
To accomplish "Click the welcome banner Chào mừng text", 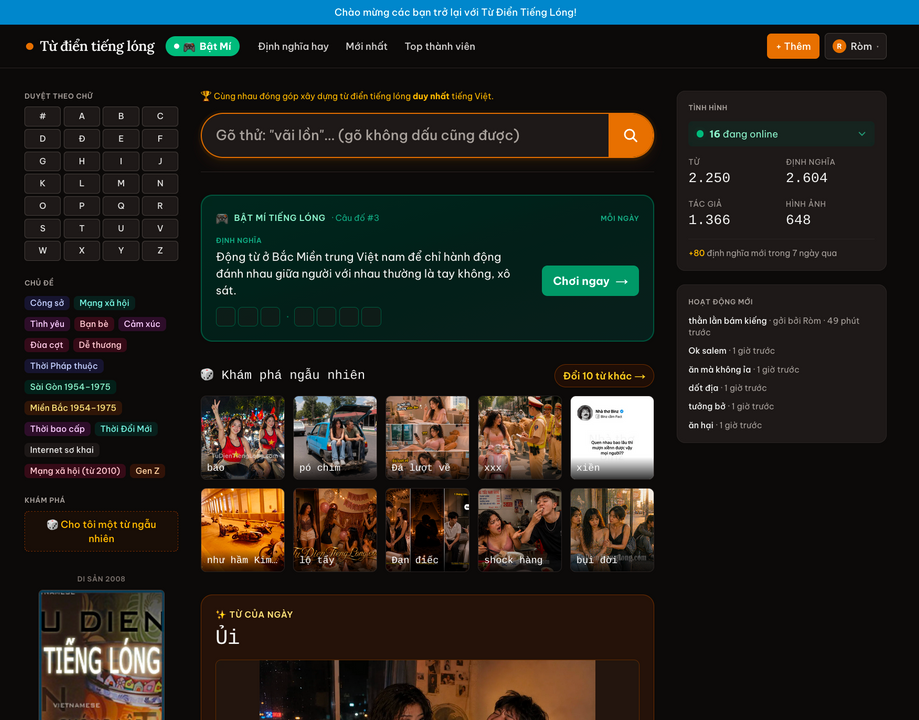I will click(455, 12).
